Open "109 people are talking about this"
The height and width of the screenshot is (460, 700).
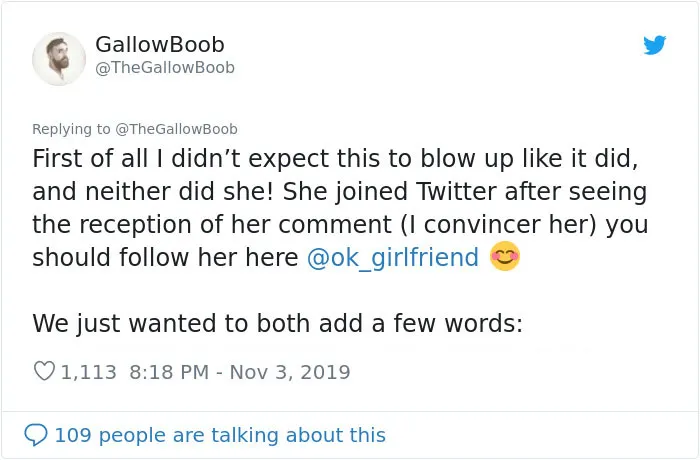(220, 435)
